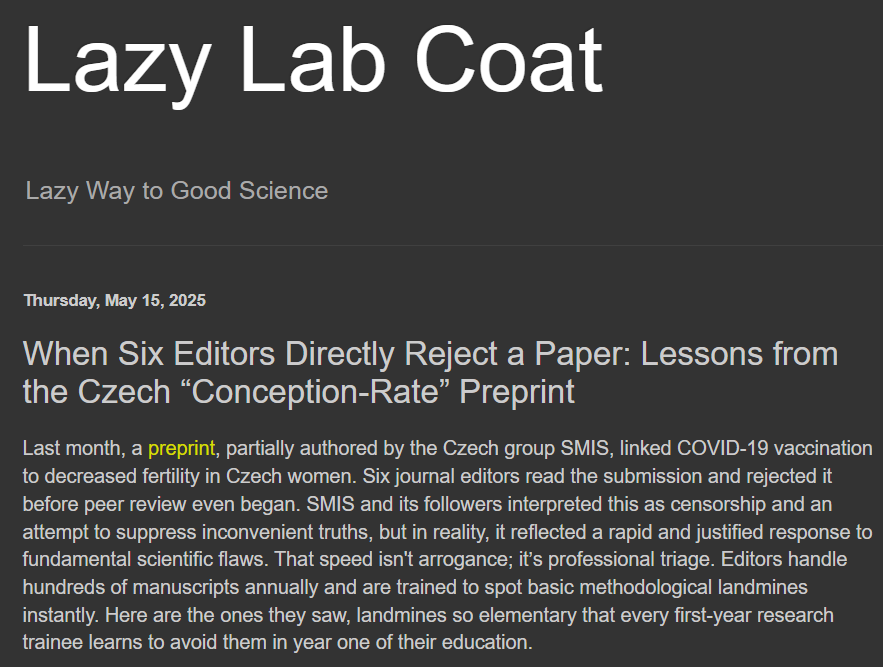Click the word "Coat" in the blog header
The image size is (883, 667).
point(510,60)
